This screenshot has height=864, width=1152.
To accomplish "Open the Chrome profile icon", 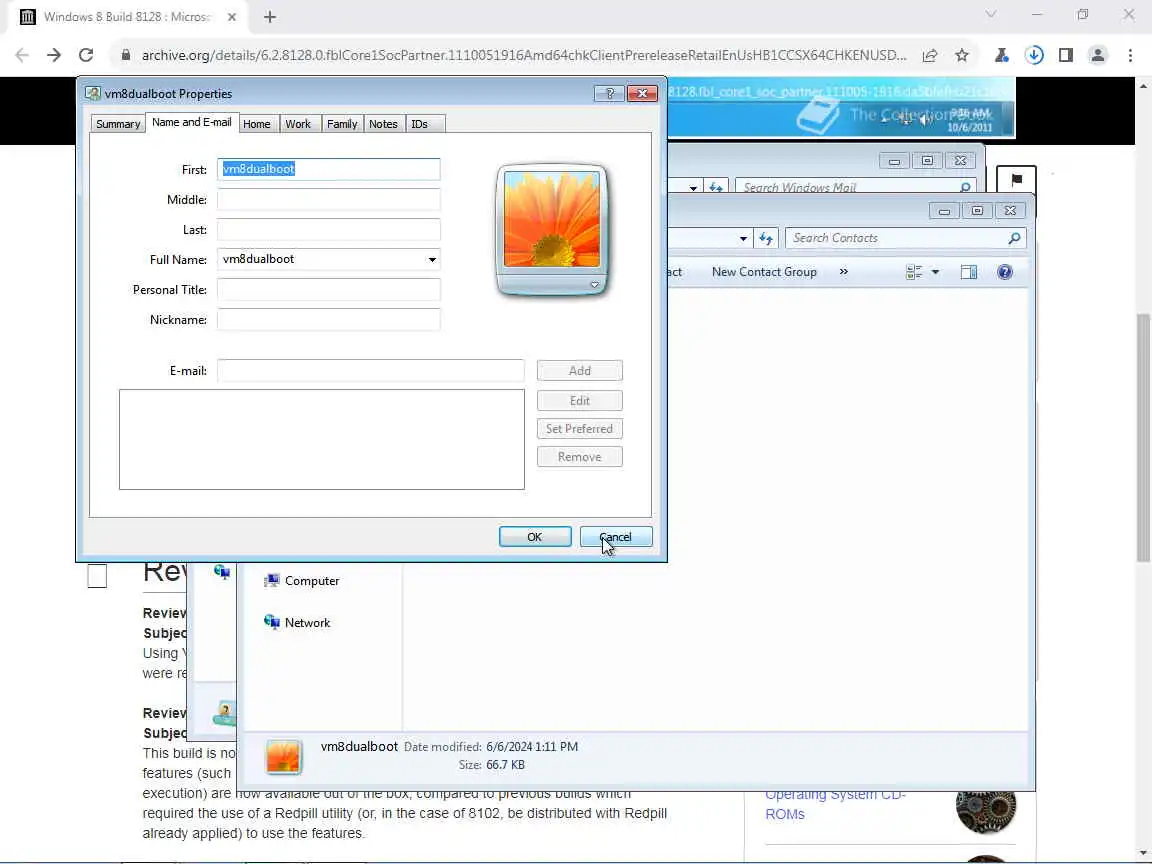I will 1098,55.
